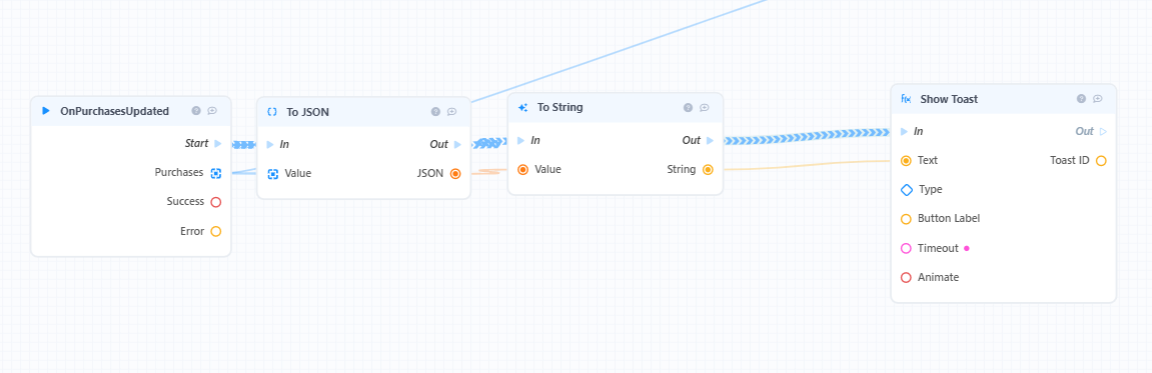Select the Success output pin
1152x373 pixels.
pyautogui.click(x=216, y=202)
